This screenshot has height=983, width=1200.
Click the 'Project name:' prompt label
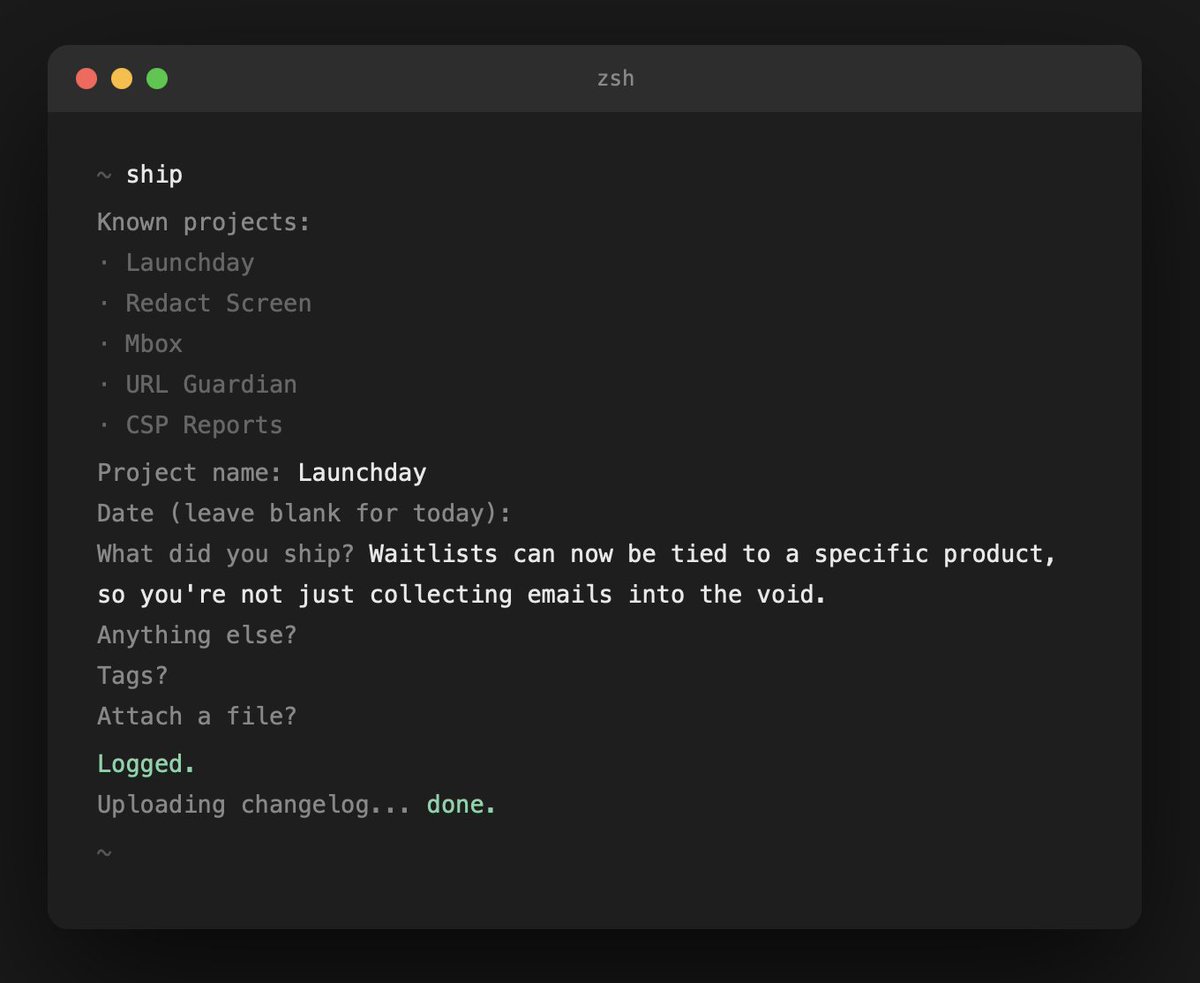tap(190, 472)
